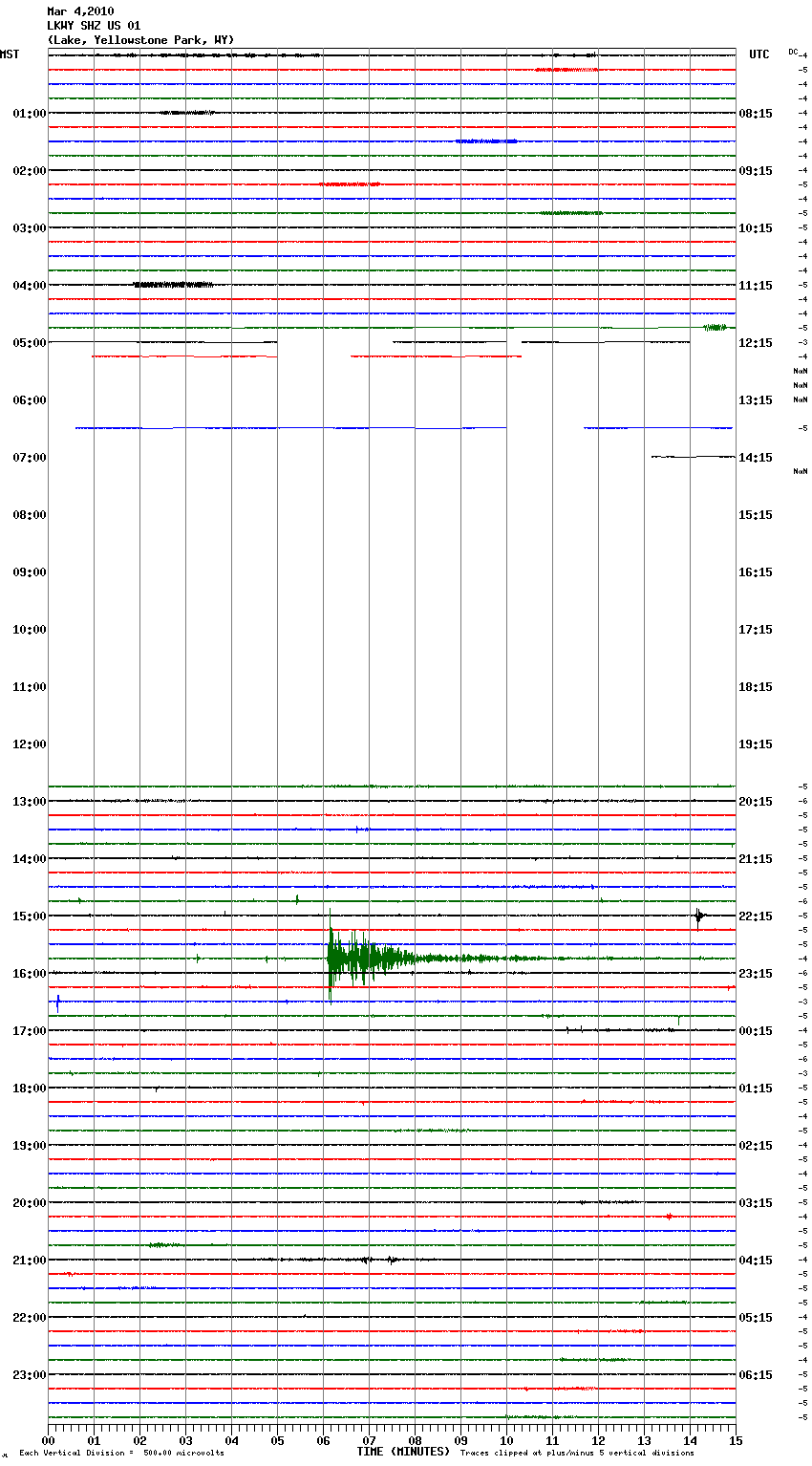Click the '12:15' UTC time label

(x=756, y=343)
